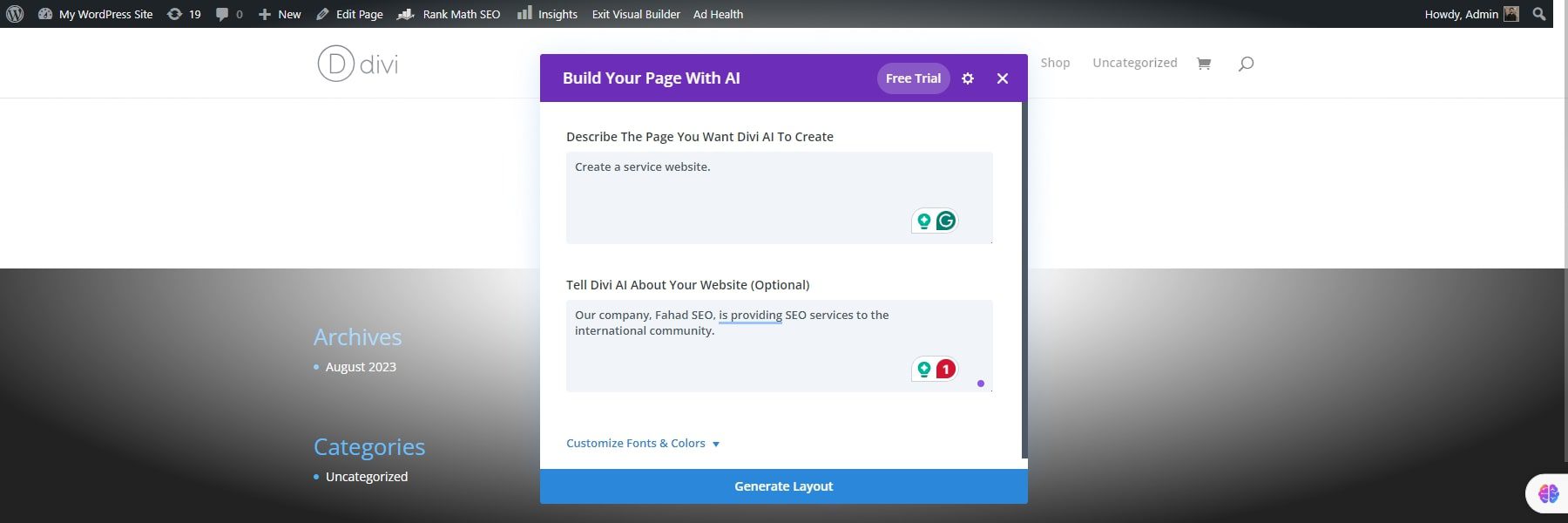
Task: Click 'Tell Divi AI About Your Website (Optional)' label
Action: point(687,285)
